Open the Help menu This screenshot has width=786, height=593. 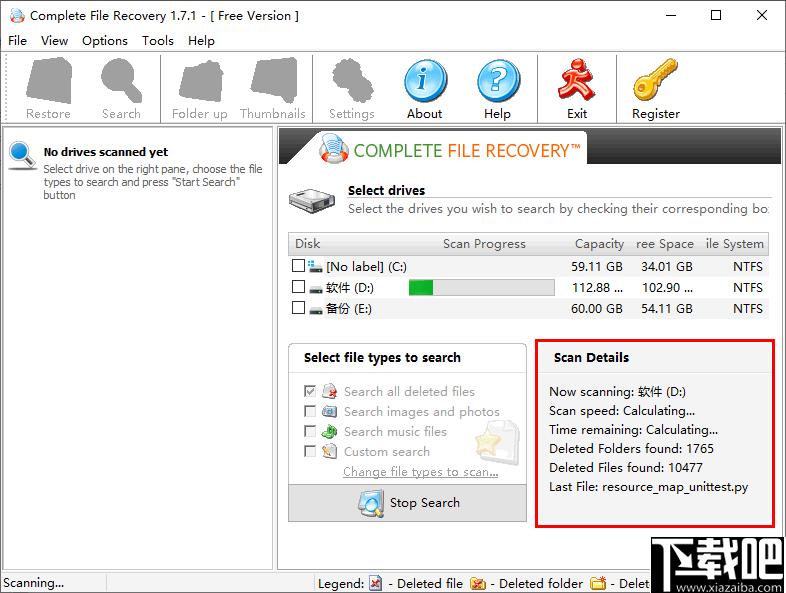coord(202,41)
